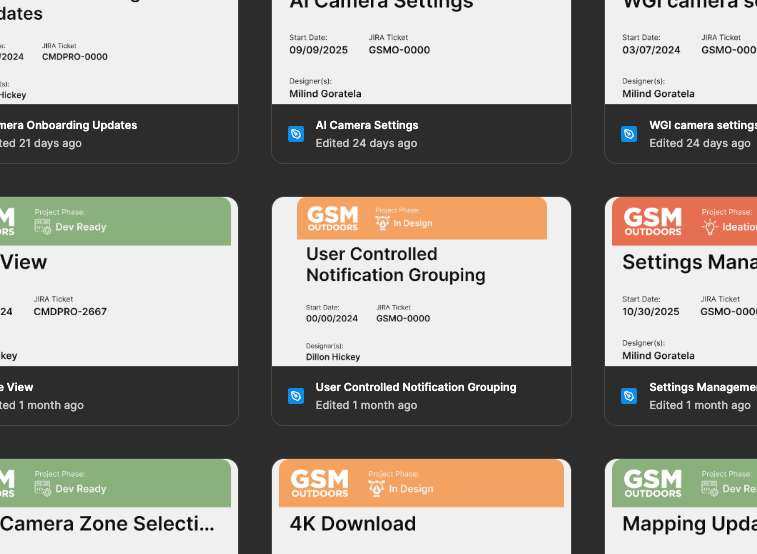Click 'Edited 24 days ago' under WGI camera settings
Screen dimensions: 757x554
(x=700, y=143)
